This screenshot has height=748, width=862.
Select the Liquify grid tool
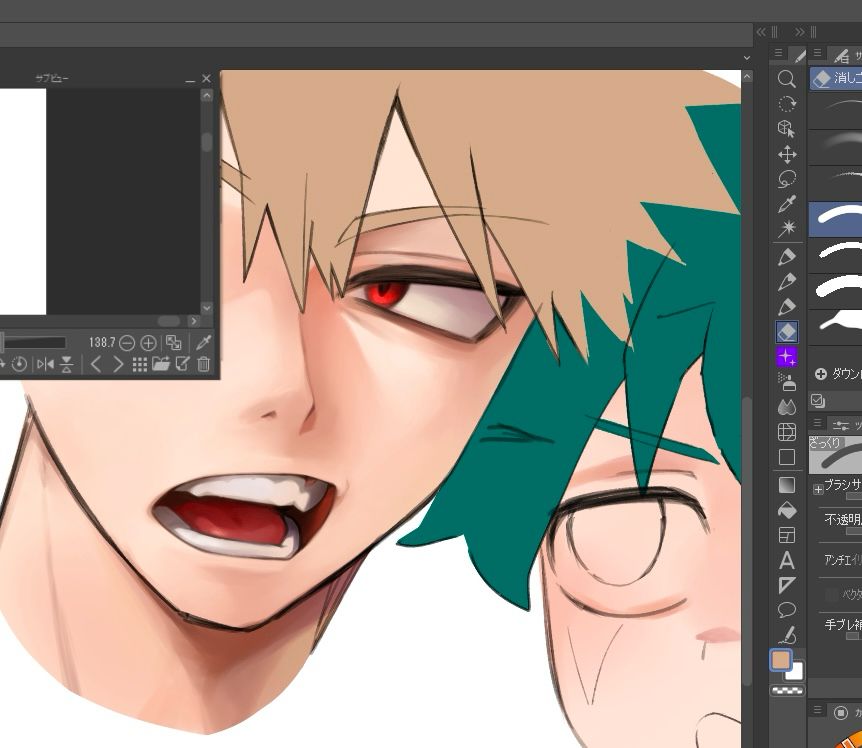coord(787,432)
